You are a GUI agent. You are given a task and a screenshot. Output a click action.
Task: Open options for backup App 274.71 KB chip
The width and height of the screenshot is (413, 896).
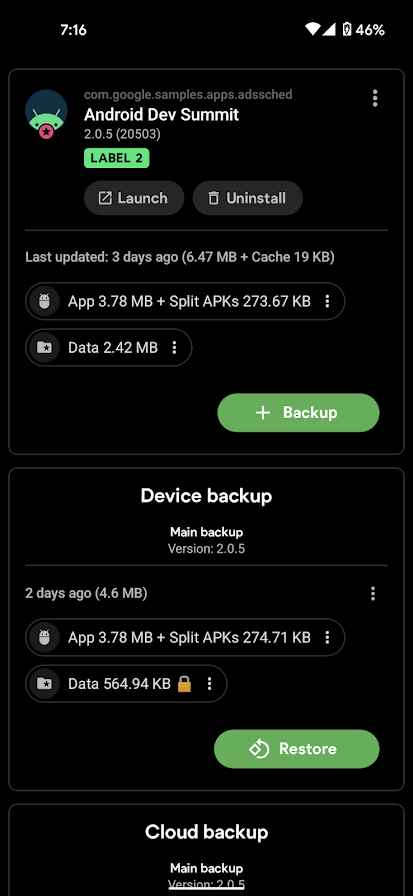[x=327, y=637]
